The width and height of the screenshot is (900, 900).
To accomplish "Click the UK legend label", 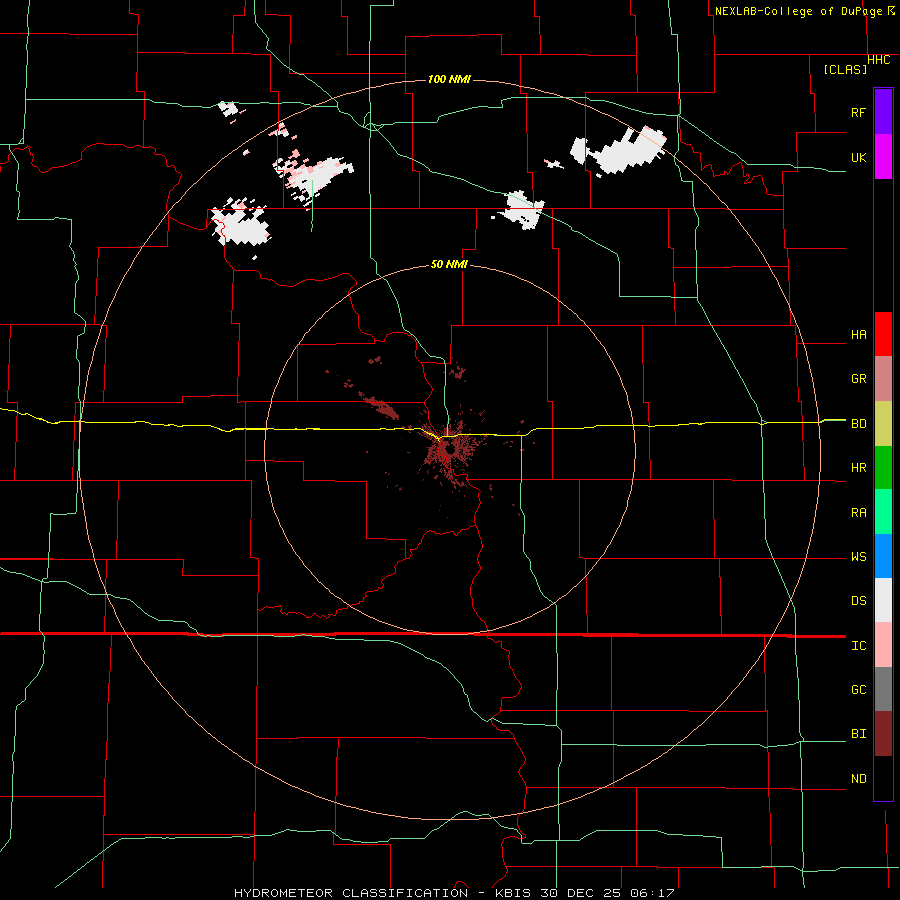I will (x=858, y=157).
